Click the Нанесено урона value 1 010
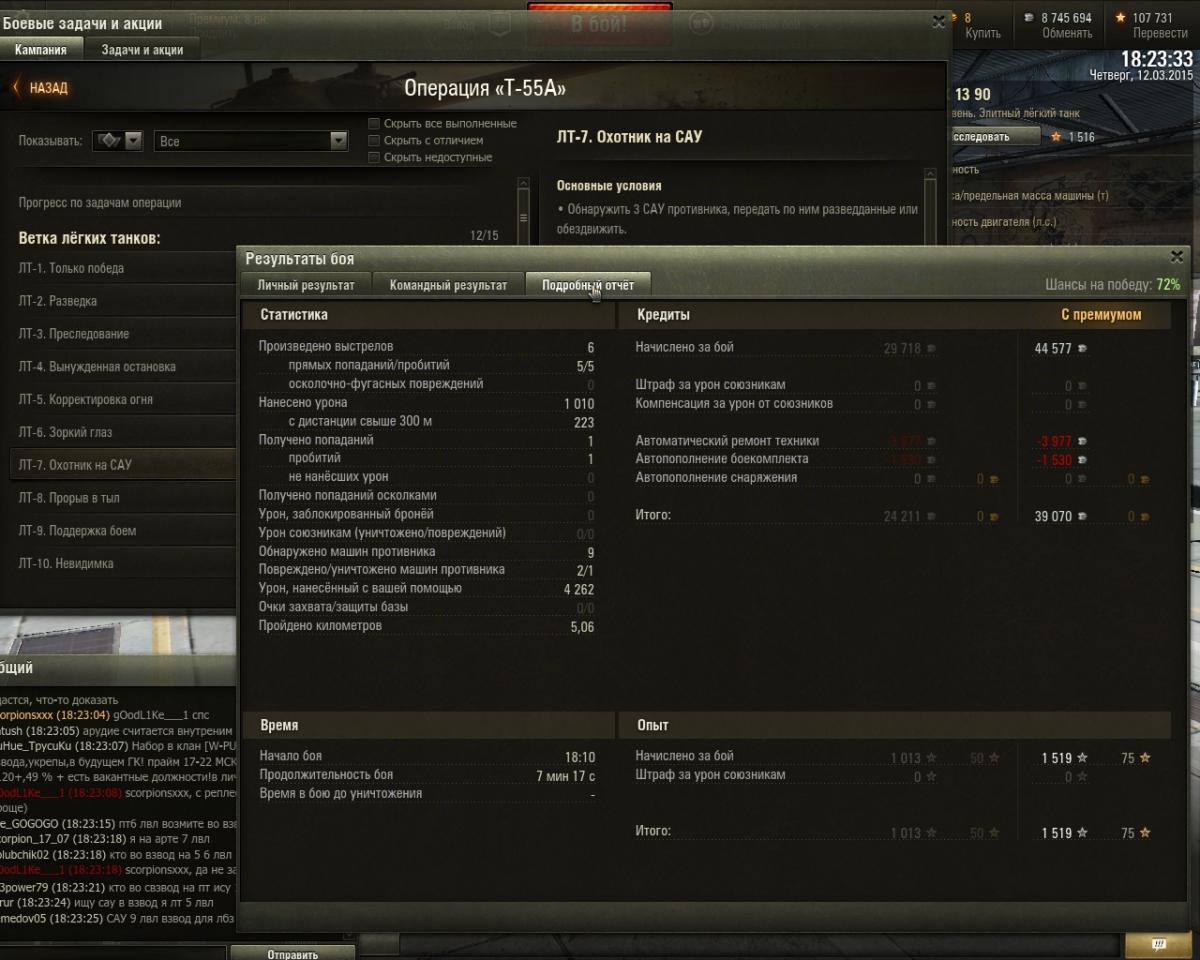This screenshot has height=960, width=1200. pyautogui.click(x=579, y=404)
